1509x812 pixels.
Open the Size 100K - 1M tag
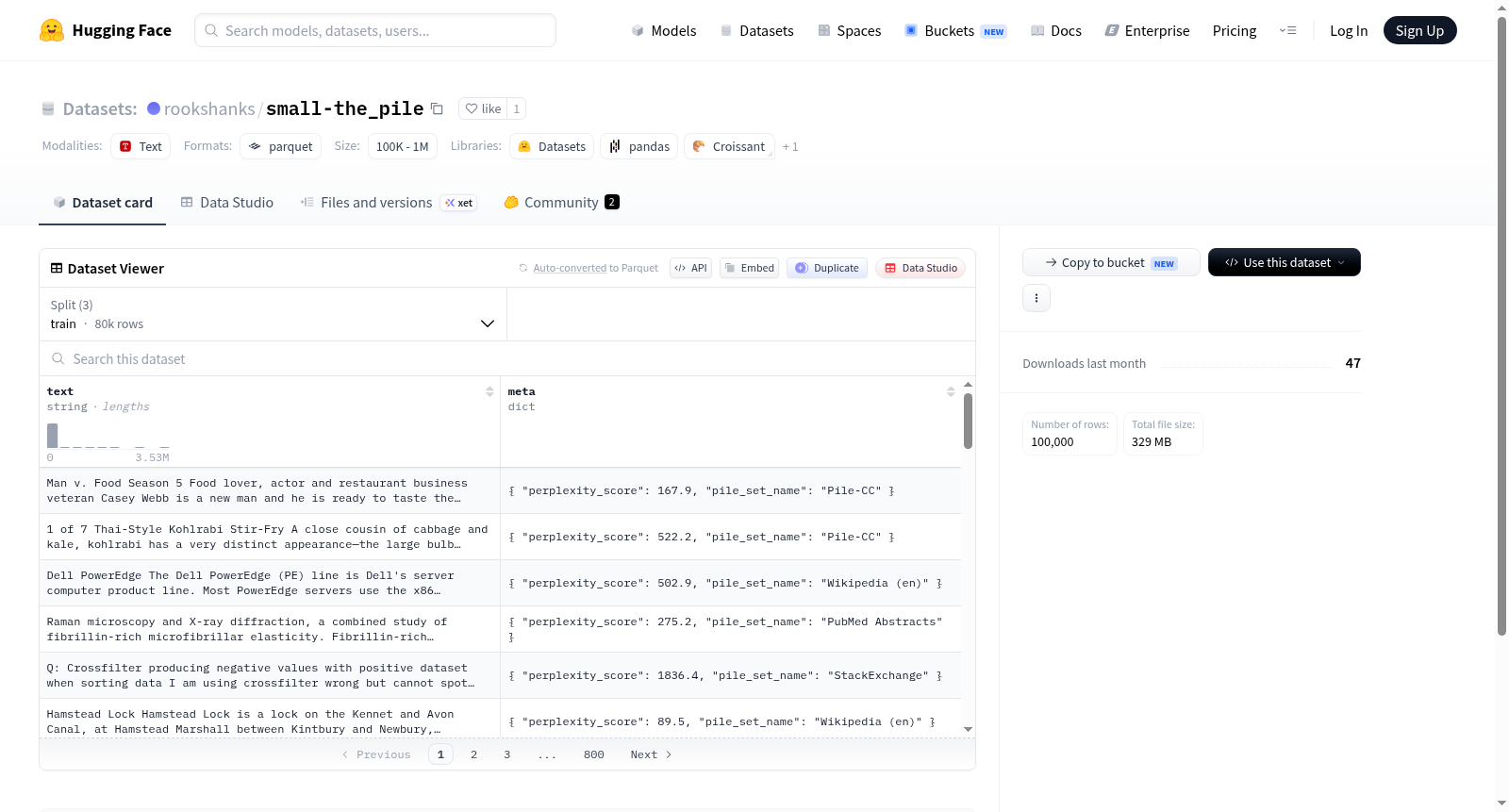pos(402,146)
